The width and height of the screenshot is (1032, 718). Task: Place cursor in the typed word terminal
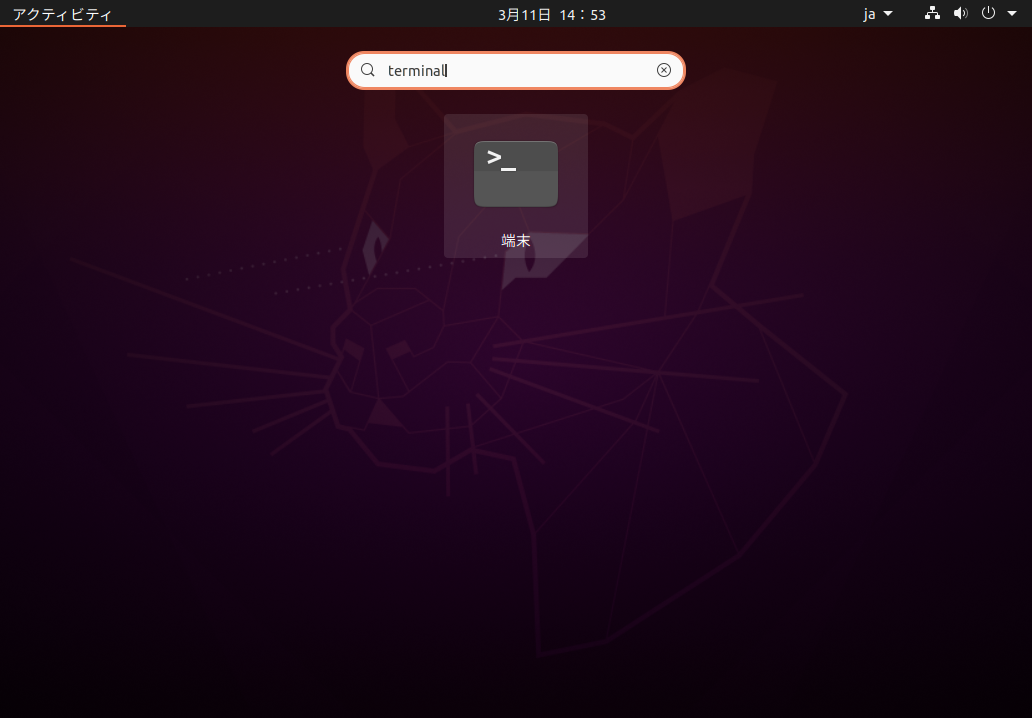pyautogui.click(x=416, y=70)
